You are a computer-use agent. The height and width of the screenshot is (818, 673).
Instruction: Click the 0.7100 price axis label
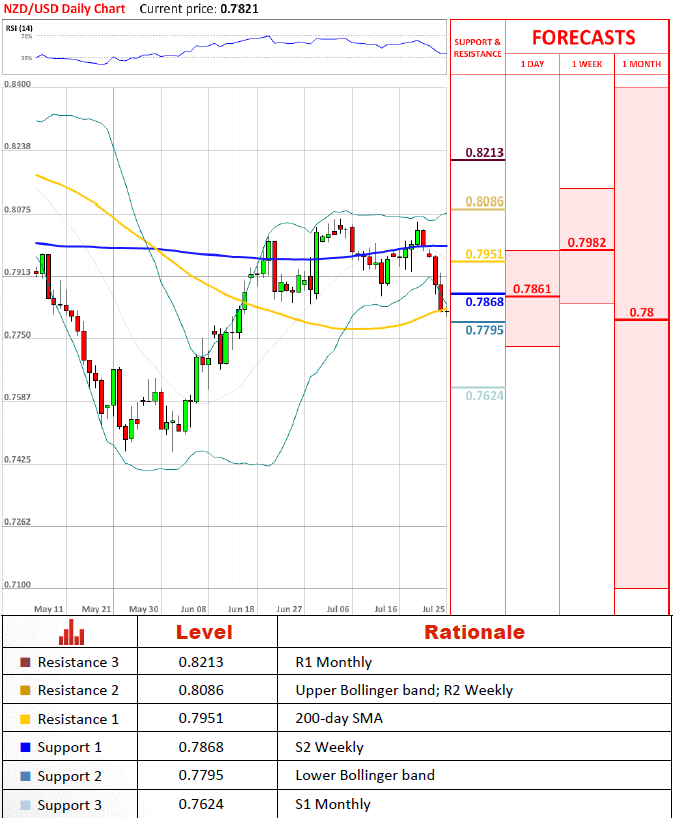click(18, 584)
